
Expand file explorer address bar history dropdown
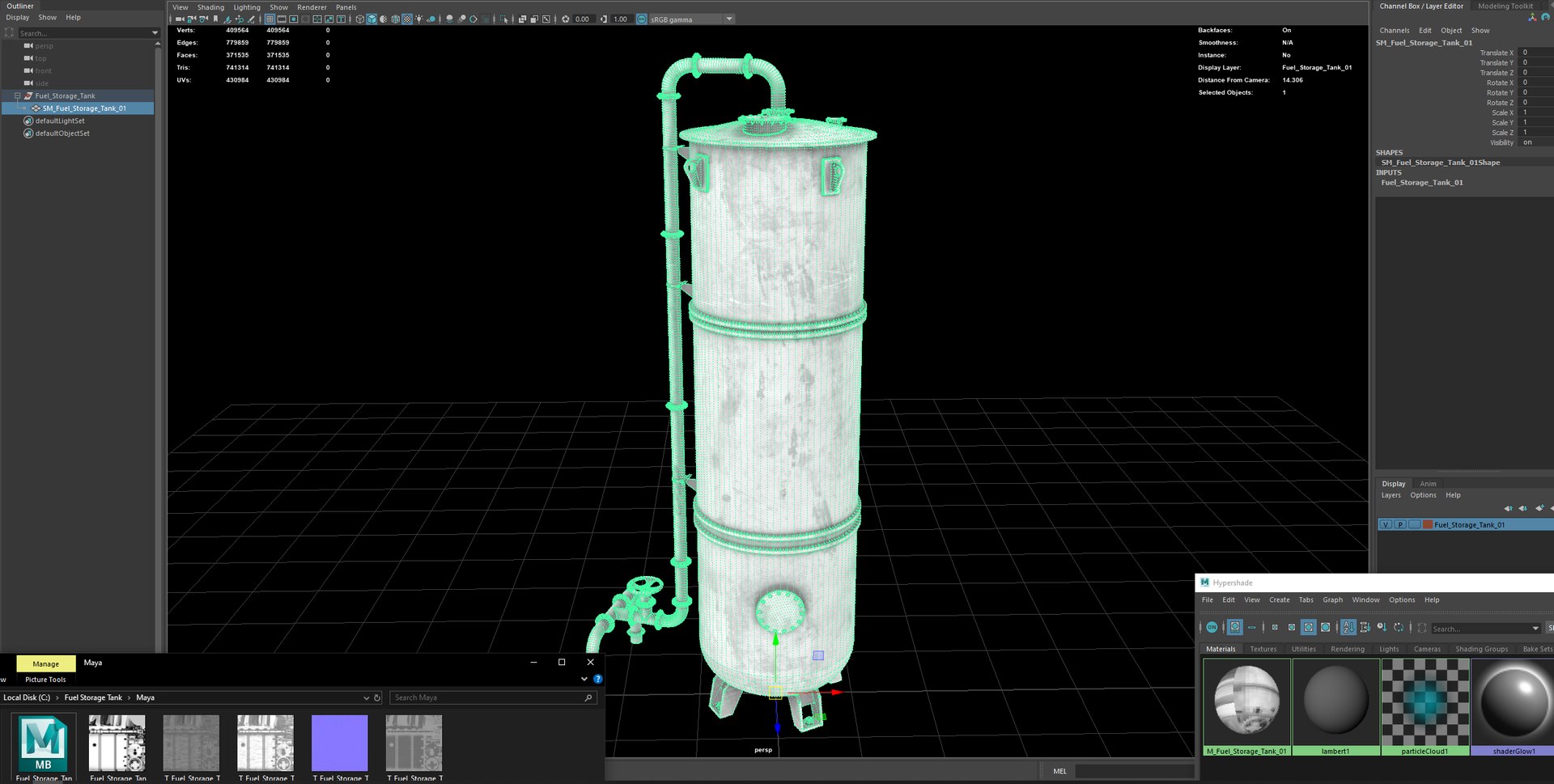click(366, 697)
